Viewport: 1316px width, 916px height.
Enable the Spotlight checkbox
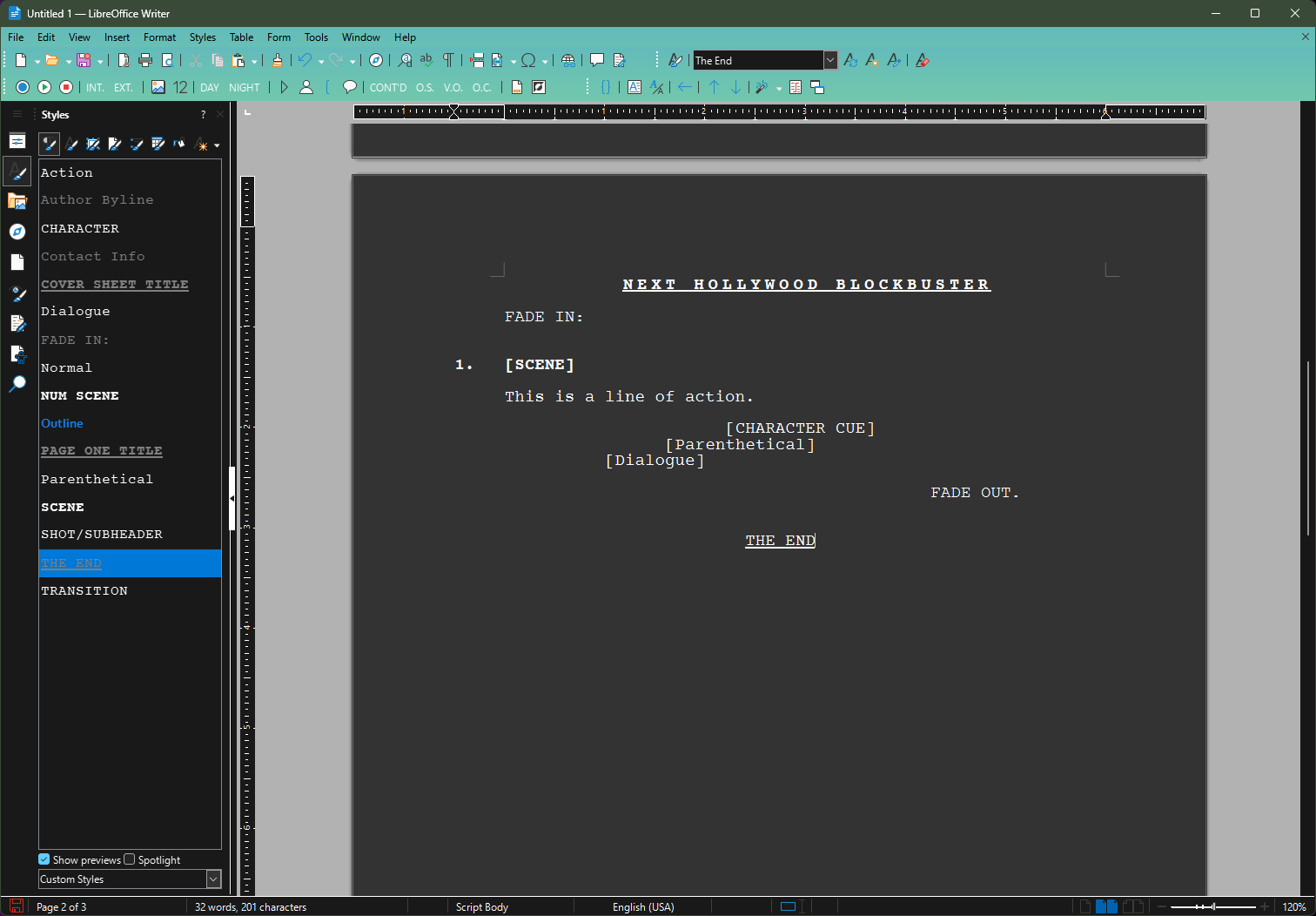click(130, 859)
